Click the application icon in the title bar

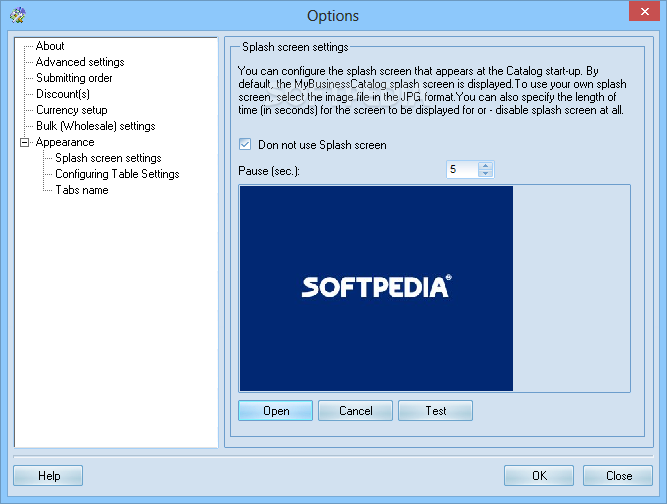18,15
